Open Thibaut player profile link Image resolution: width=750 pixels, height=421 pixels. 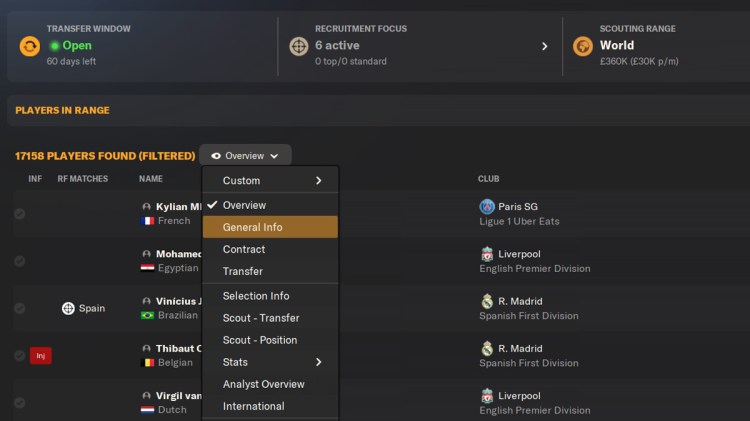pyautogui.click(x=178, y=348)
